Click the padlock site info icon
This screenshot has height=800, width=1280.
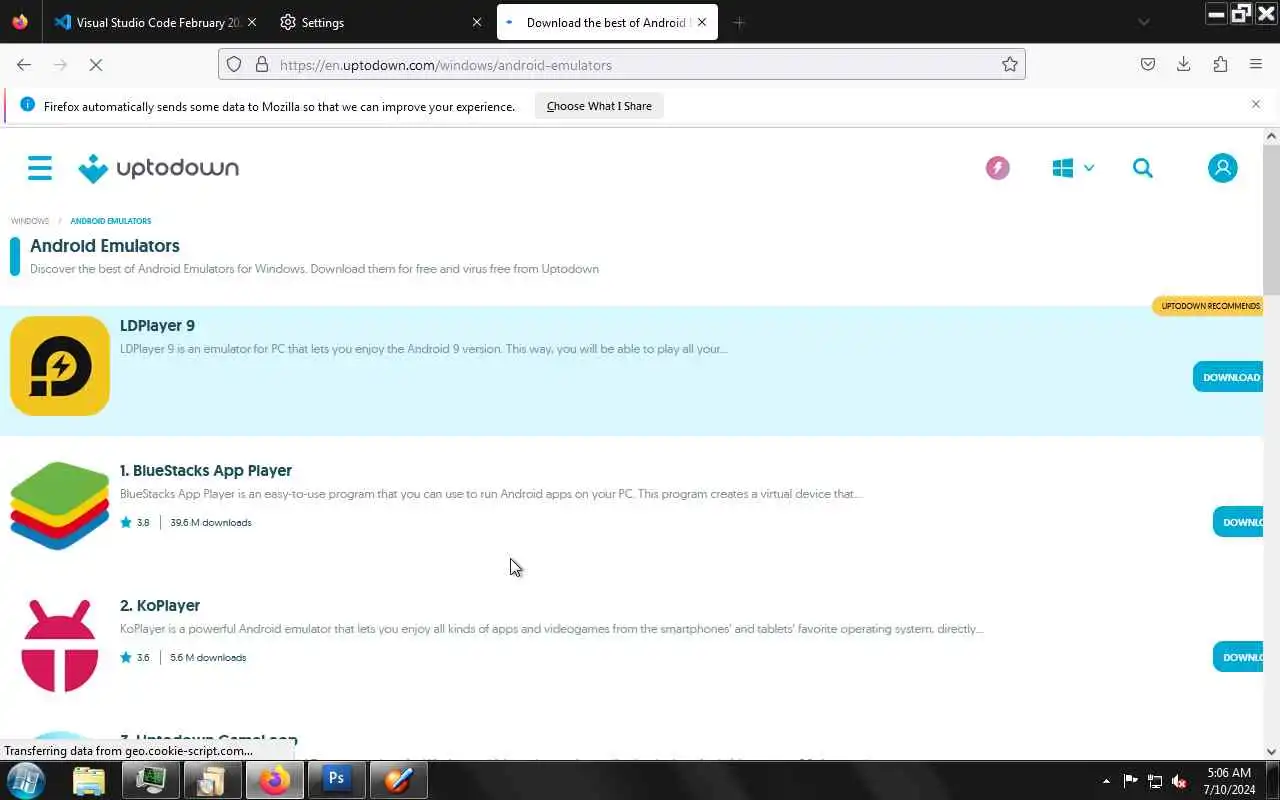[262, 65]
